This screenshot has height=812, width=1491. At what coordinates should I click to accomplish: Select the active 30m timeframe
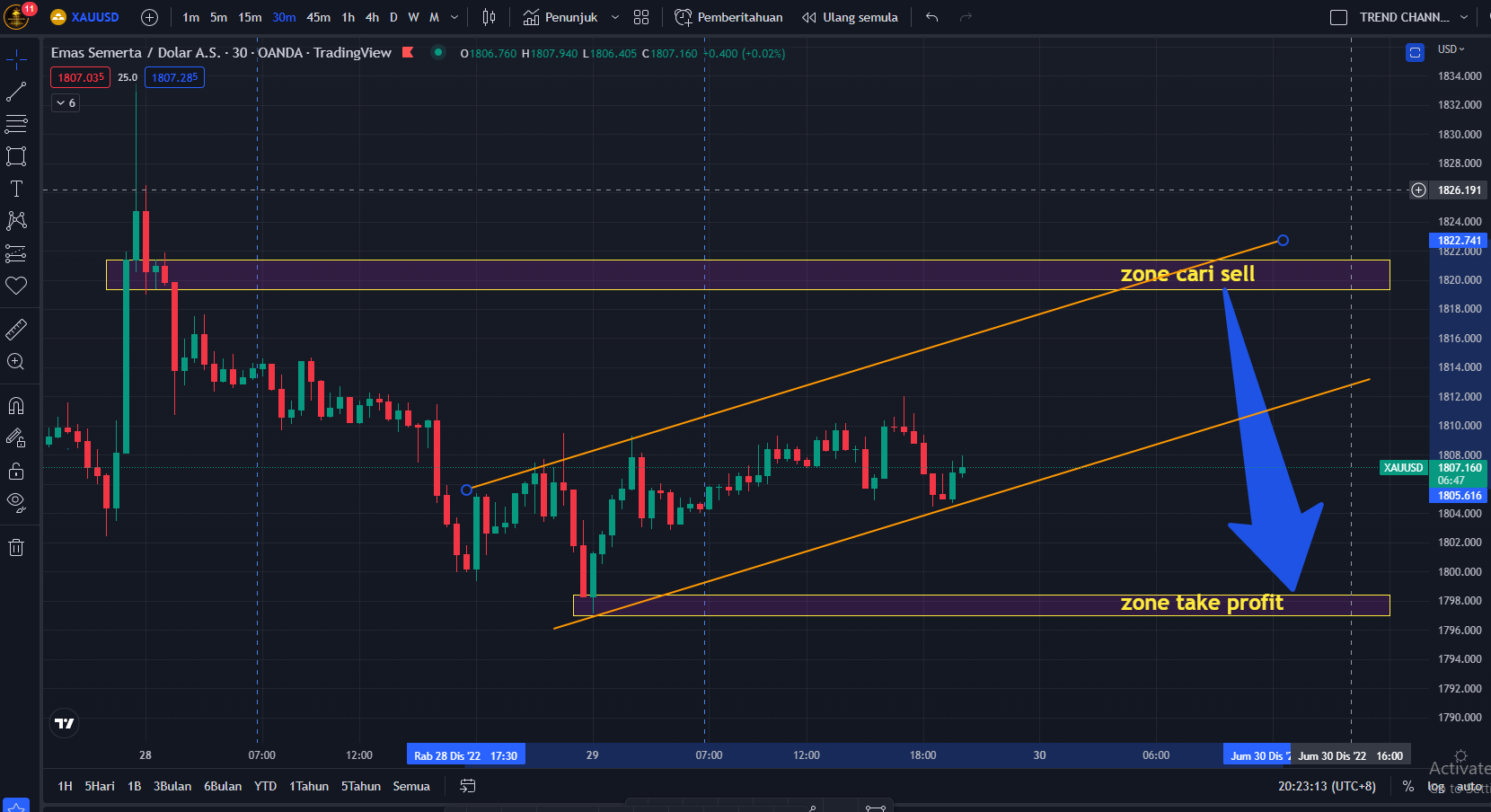point(284,17)
